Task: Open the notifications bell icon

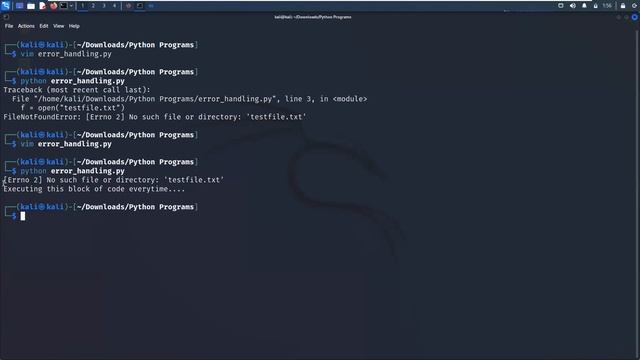Action: click(x=584, y=6)
